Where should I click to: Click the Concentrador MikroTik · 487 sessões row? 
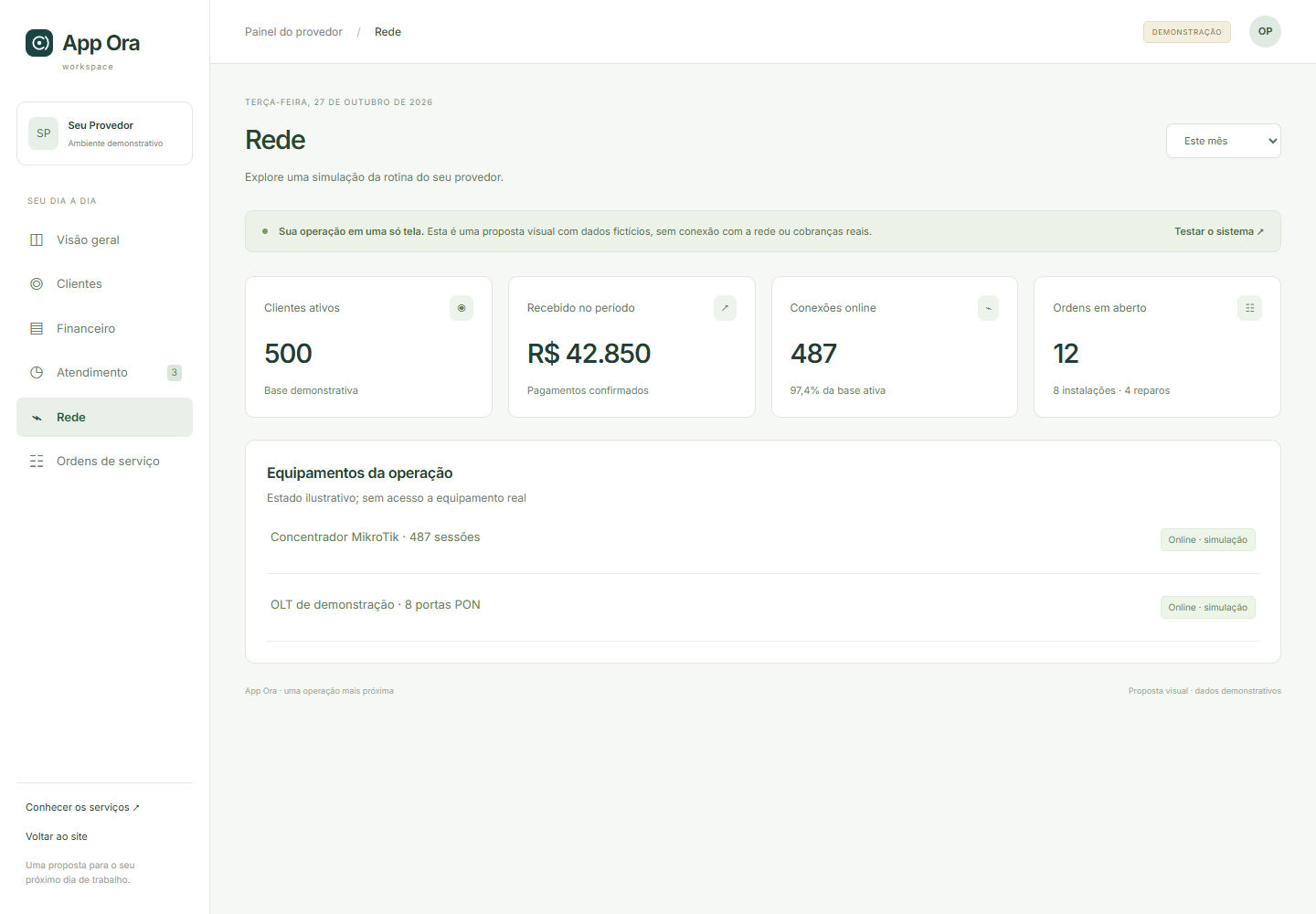pyautogui.click(x=763, y=539)
